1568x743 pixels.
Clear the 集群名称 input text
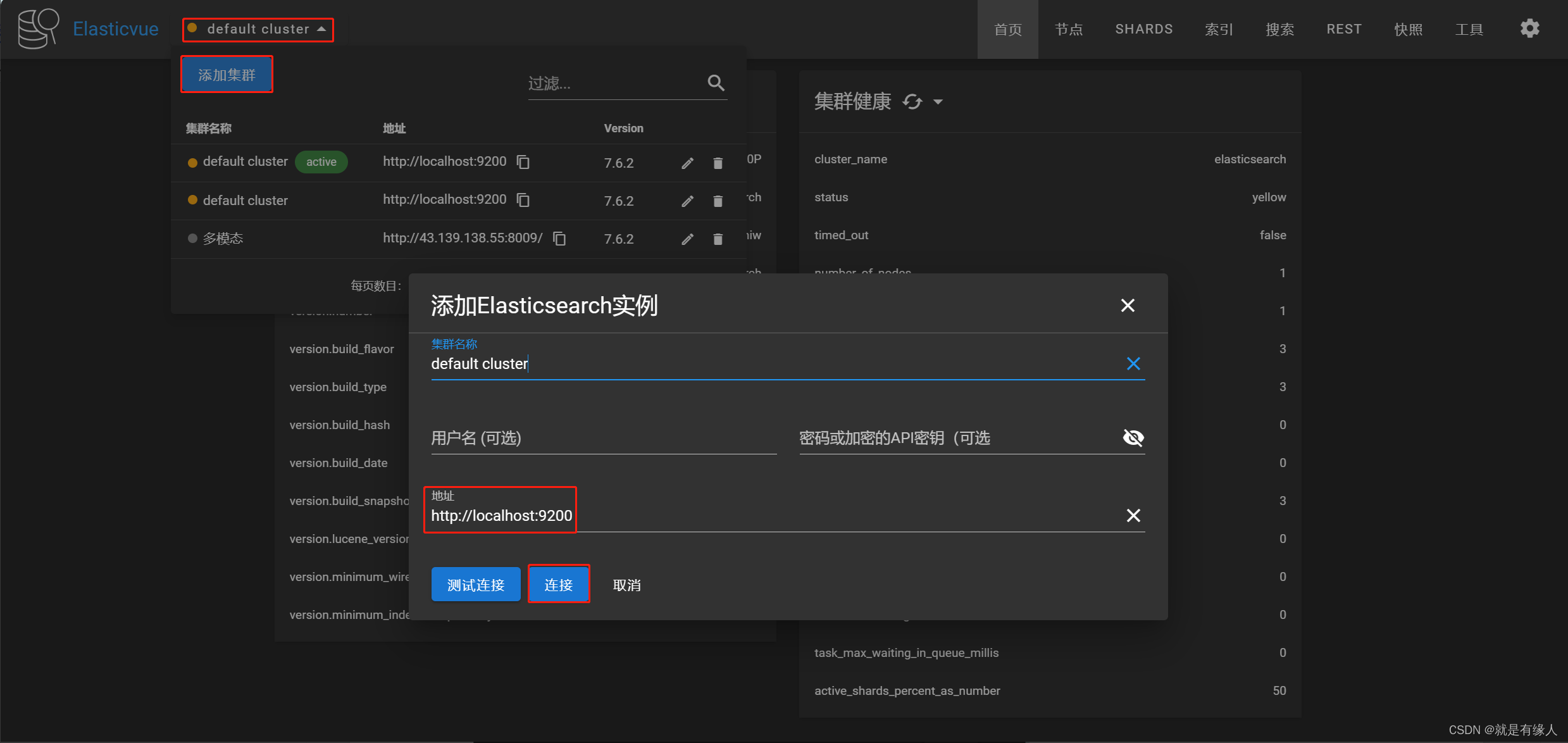click(1133, 363)
